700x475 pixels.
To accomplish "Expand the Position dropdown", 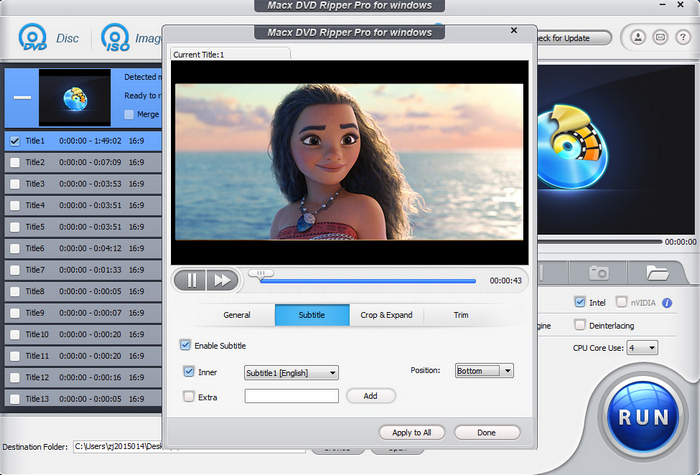I will tap(484, 371).
